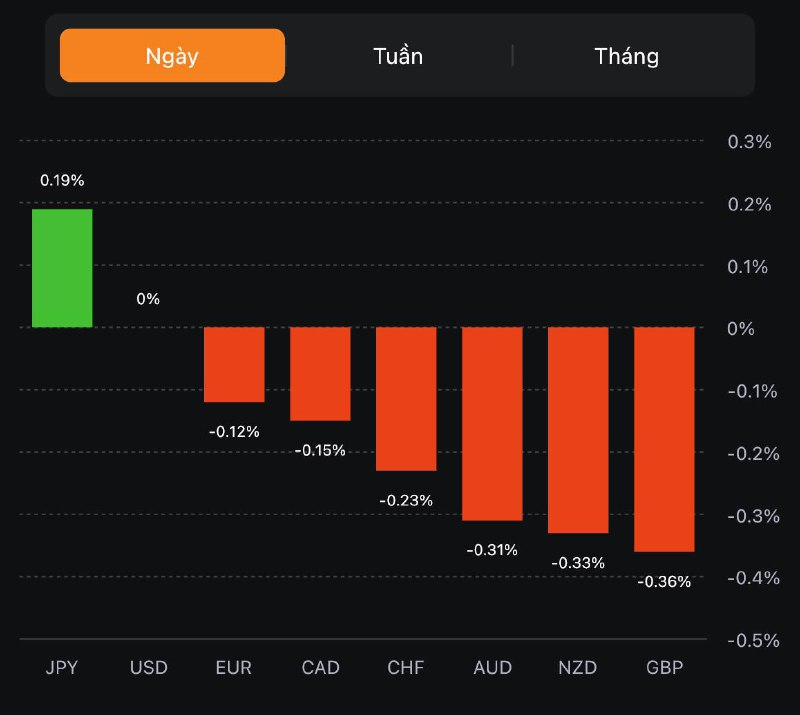Tap the red GBP bar
800x715 pixels.
tap(664, 439)
